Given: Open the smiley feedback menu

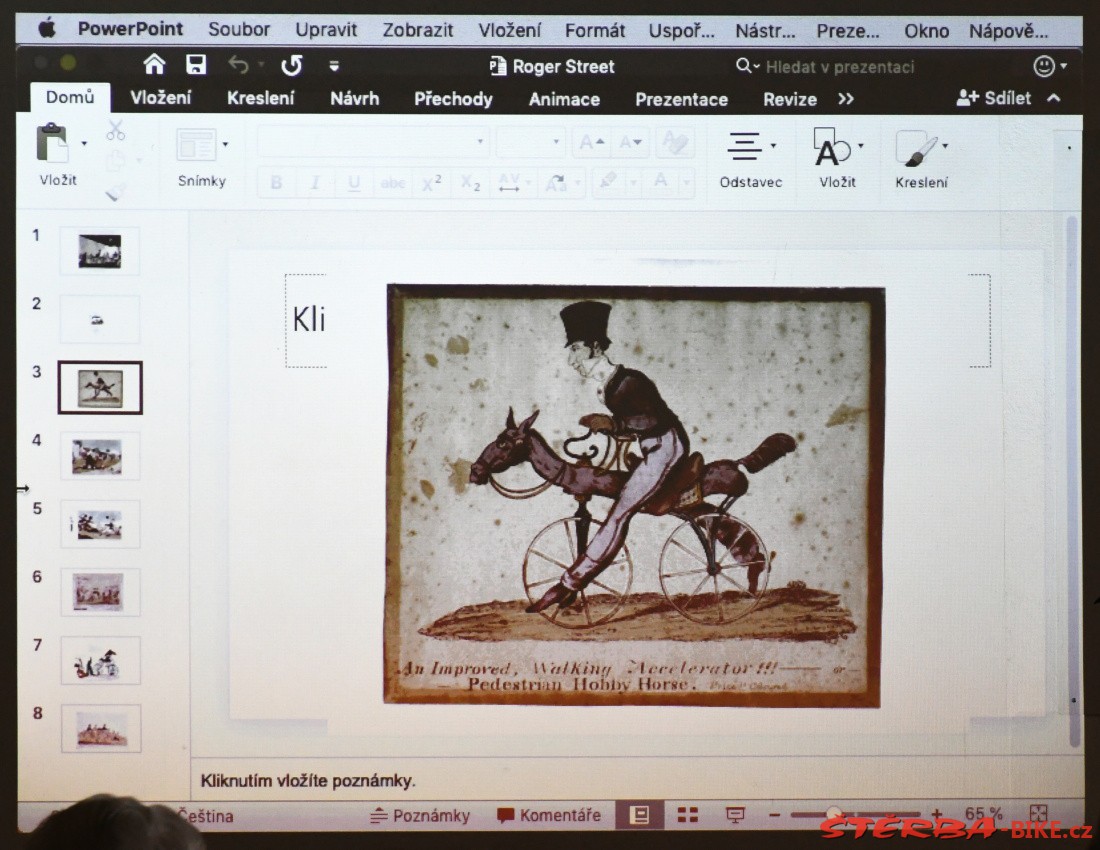Looking at the screenshot, I should click(x=1044, y=66).
